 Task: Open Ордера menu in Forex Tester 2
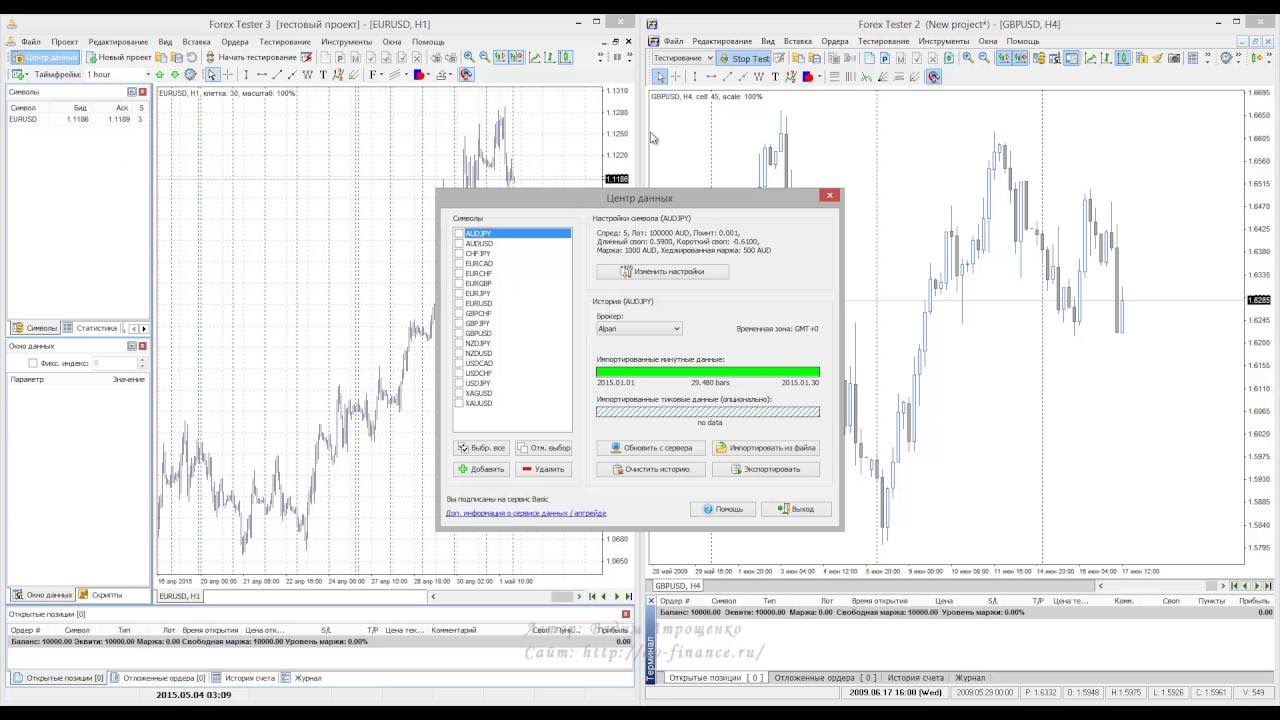pos(835,42)
